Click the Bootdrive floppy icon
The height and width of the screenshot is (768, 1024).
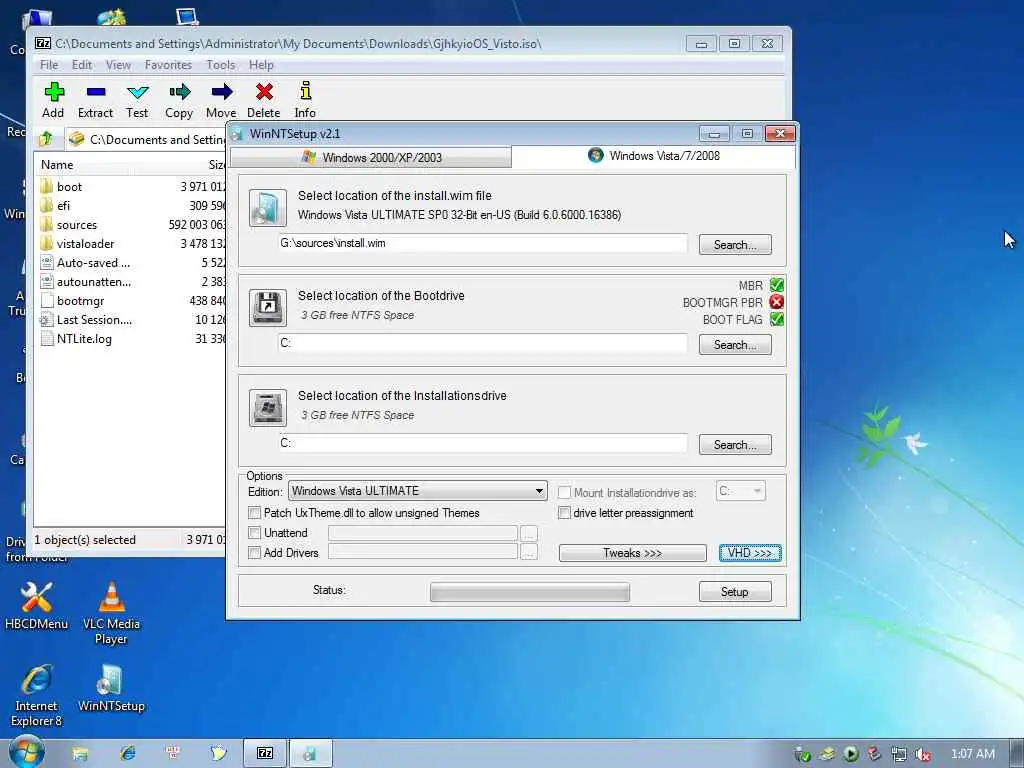[x=268, y=308]
